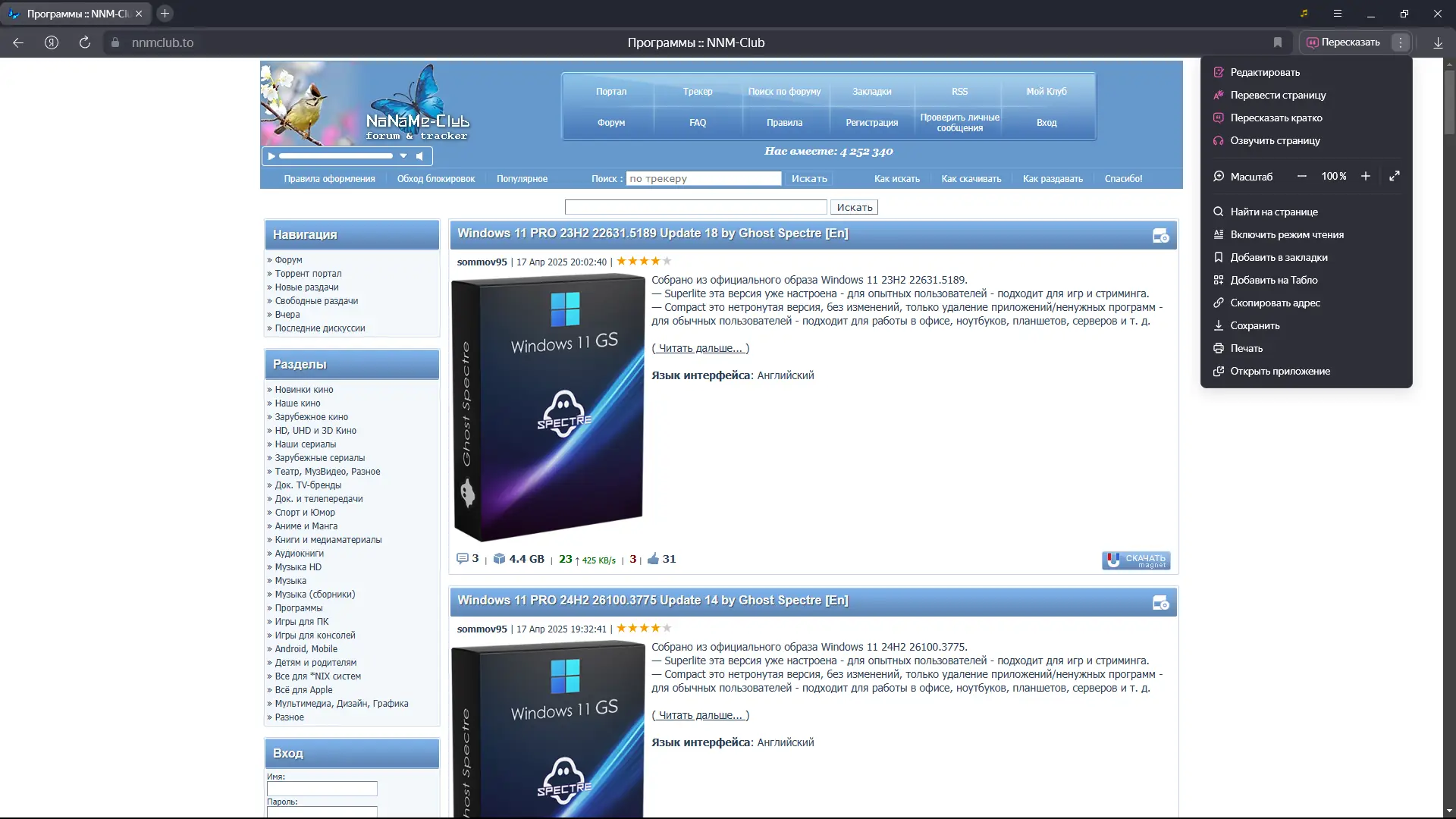The width and height of the screenshot is (1456, 819).
Task: Click the icon on the right of the first Windows 11 PRO title bar
Action: coord(1160,236)
